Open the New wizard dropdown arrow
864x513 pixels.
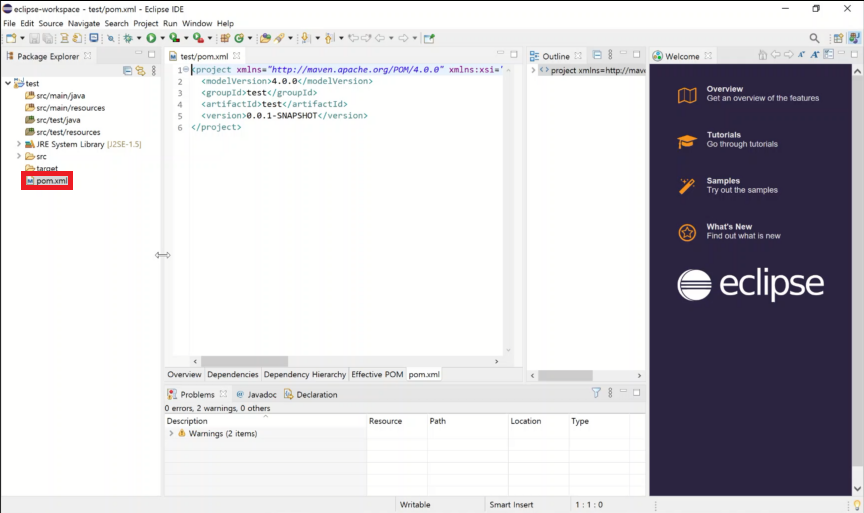[22, 38]
